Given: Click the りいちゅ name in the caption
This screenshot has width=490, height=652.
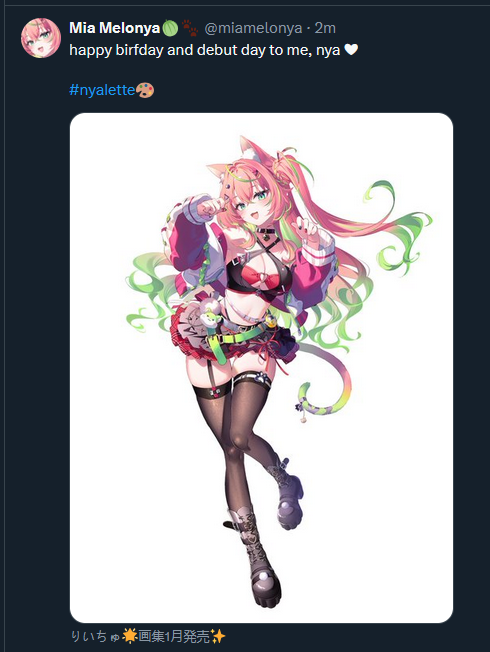Looking at the screenshot, I should [x=95, y=636].
